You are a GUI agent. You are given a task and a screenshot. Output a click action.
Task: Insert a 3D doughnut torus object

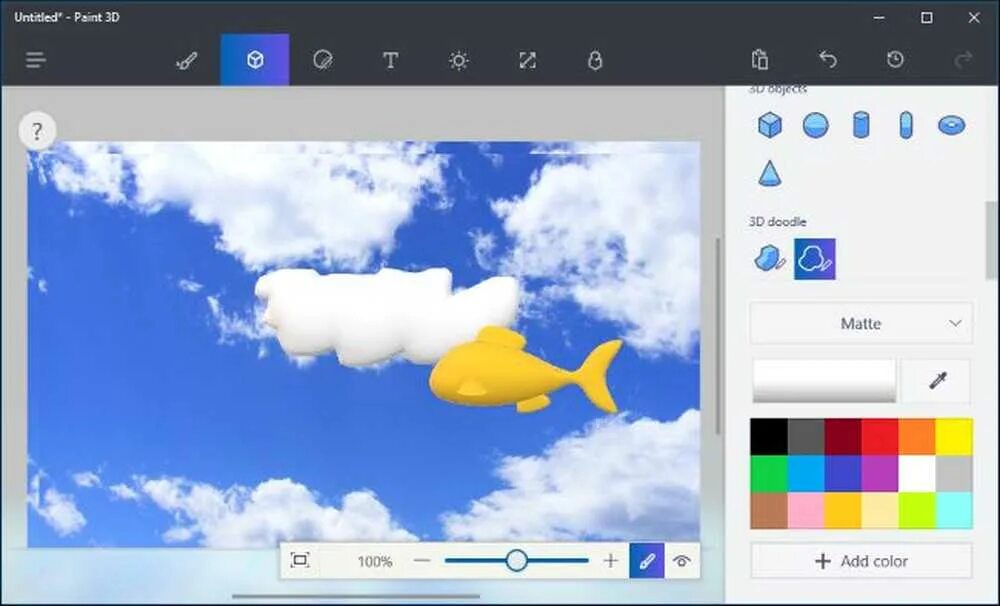click(x=952, y=125)
